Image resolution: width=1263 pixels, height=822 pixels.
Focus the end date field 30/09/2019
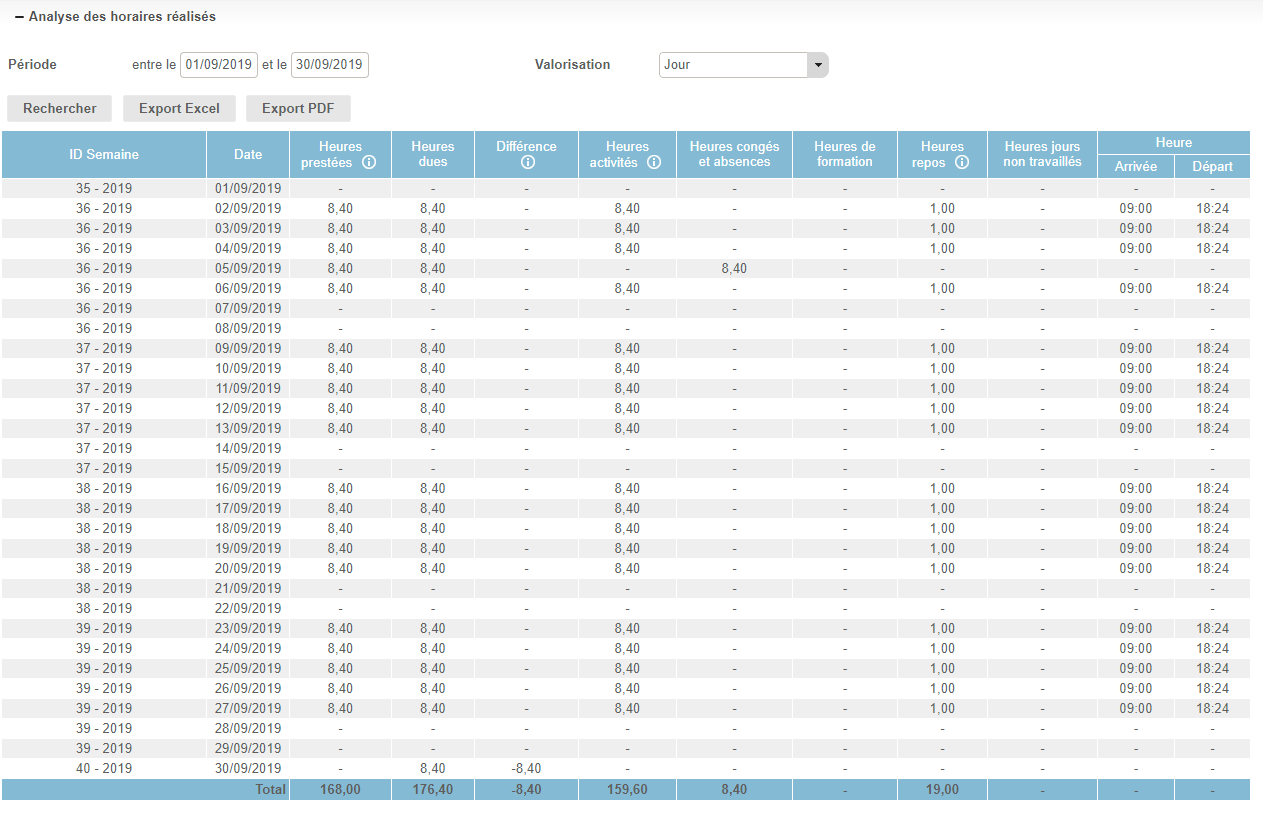pos(330,65)
